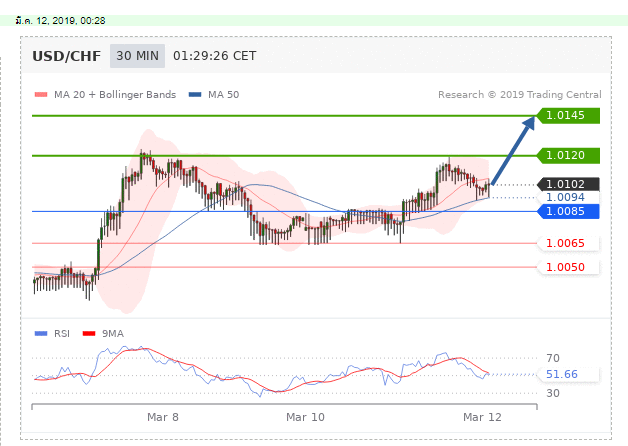Click the RSI 30 level label
The width and height of the screenshot is (628, 446).
click(x=553, y=393)
